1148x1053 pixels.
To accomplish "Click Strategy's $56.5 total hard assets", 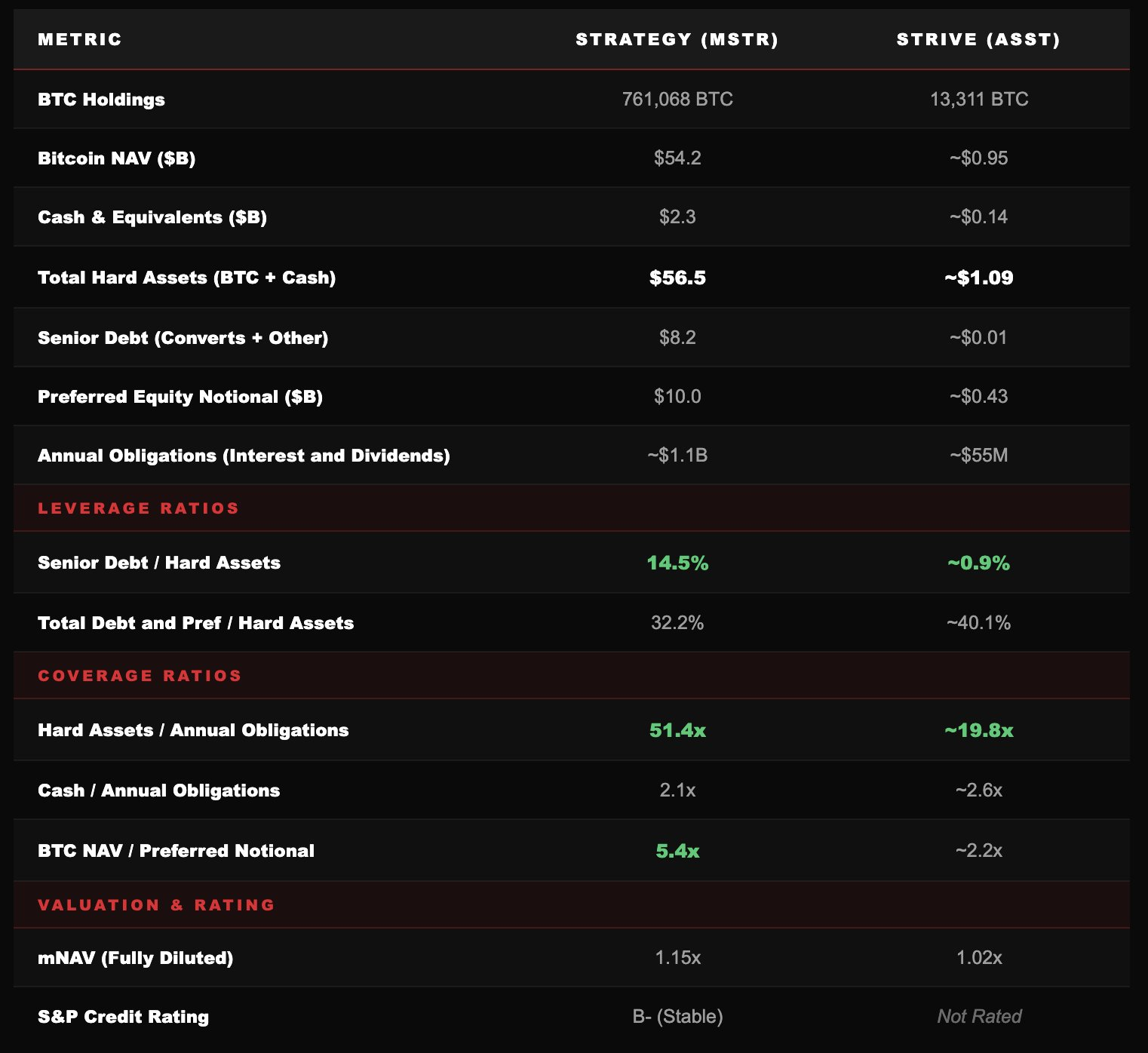I will tap(677, 278).
